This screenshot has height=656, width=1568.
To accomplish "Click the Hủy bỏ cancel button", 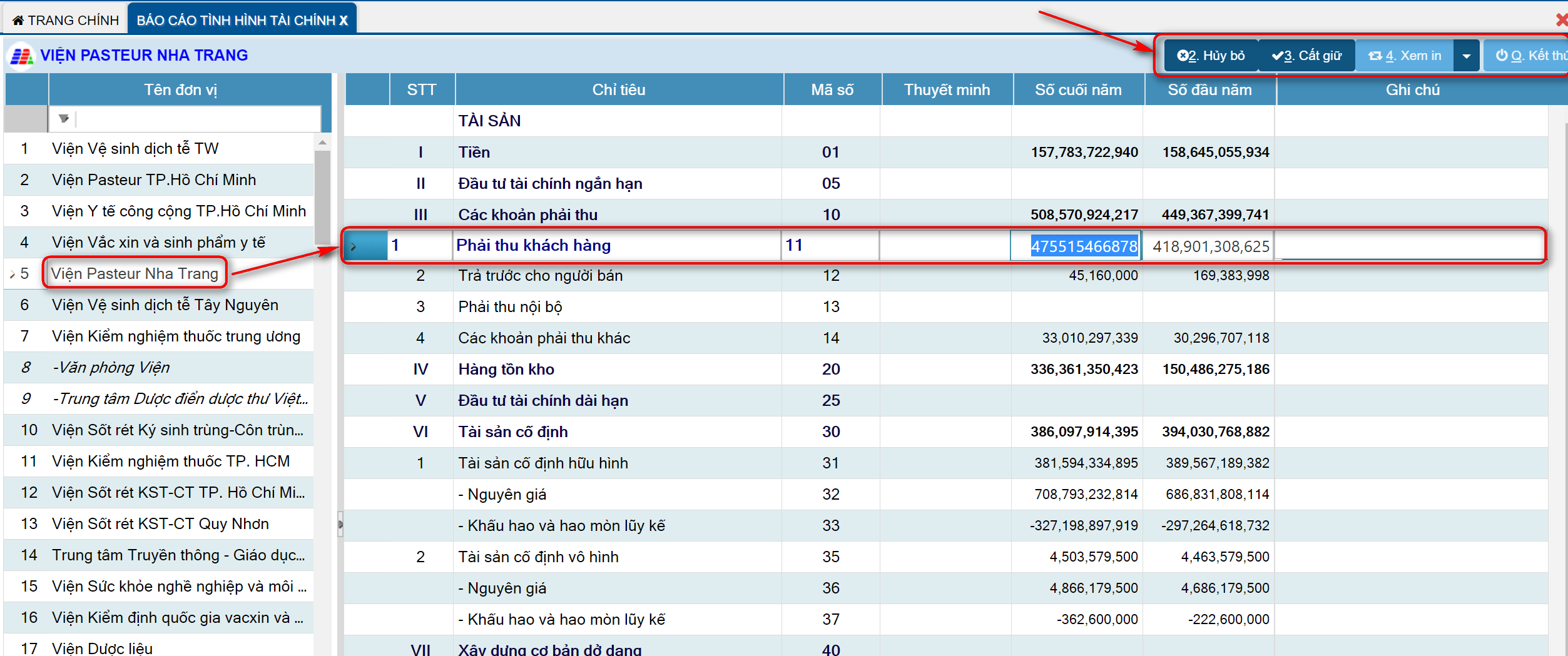I will coord(1211,56).
